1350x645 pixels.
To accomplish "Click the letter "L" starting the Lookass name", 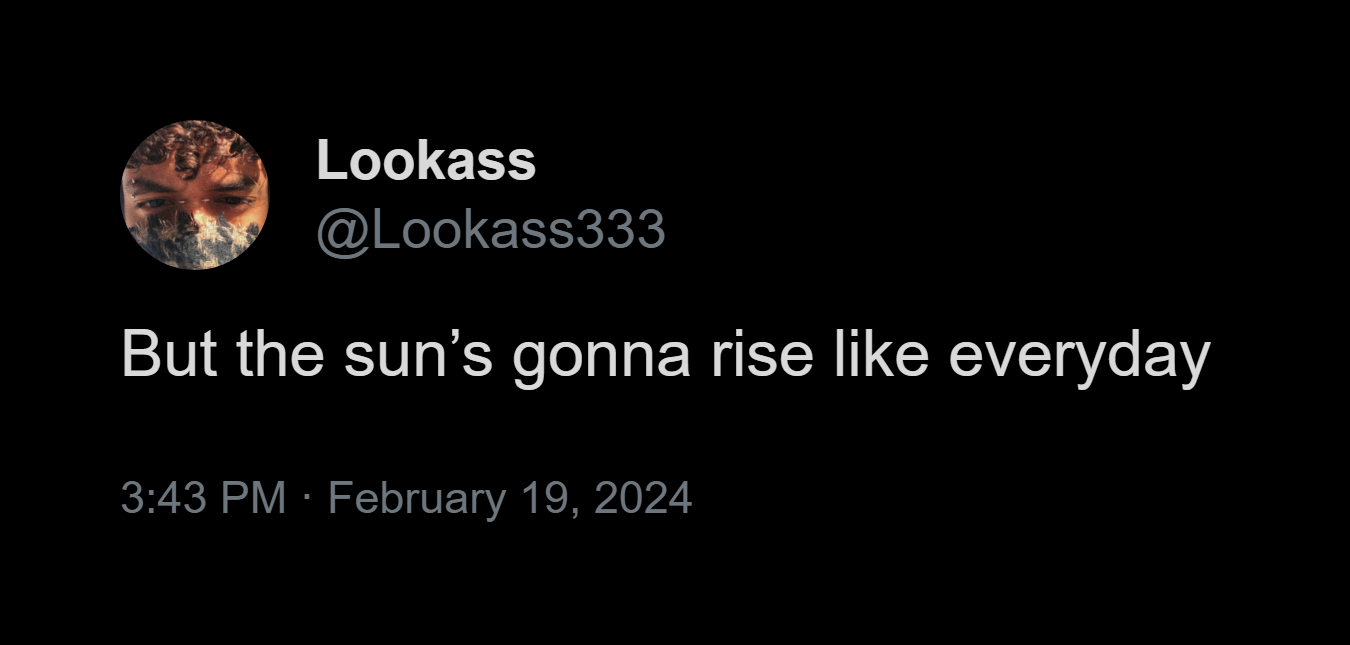I will click(329, 161).
